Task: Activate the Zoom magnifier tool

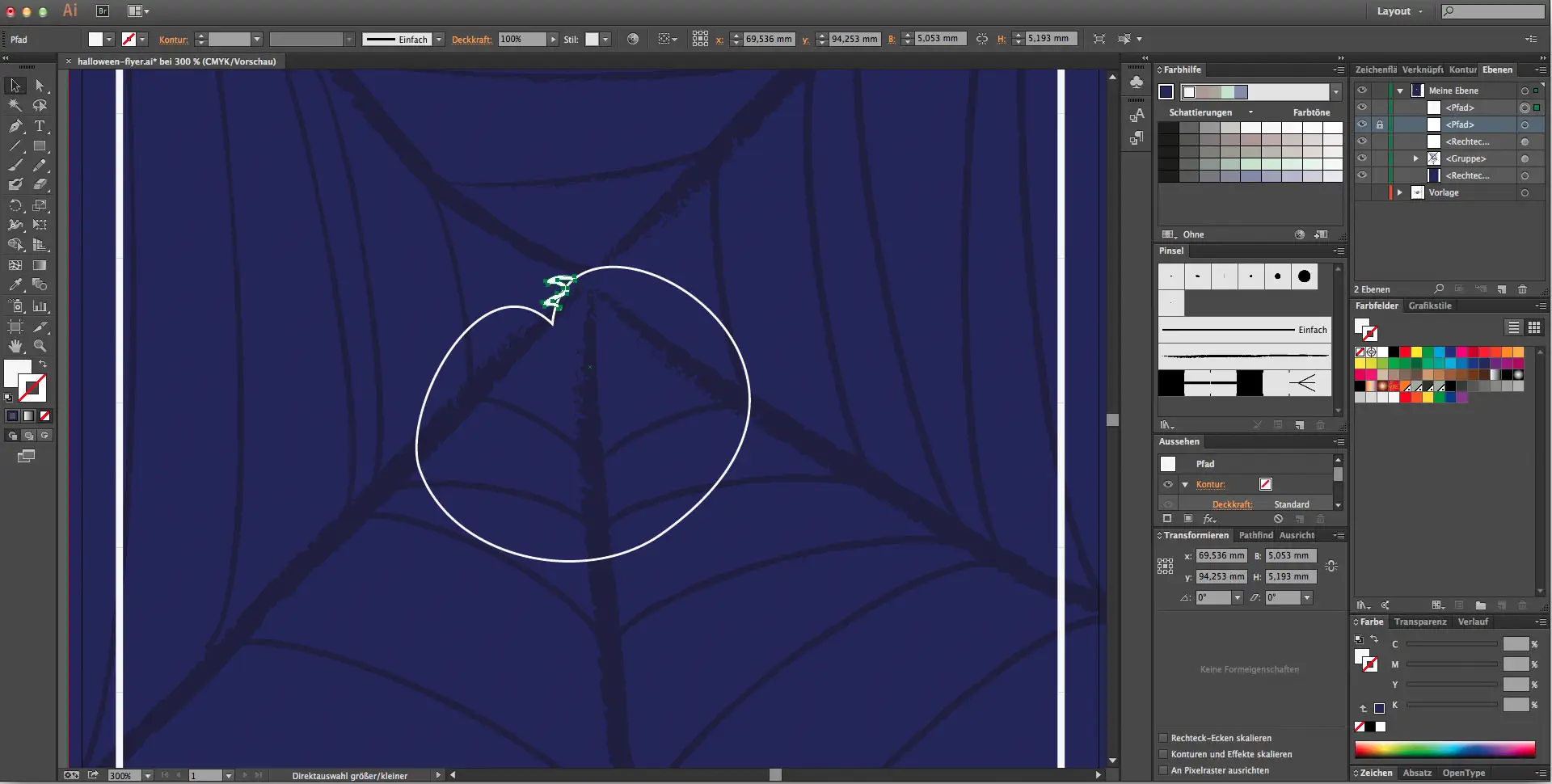Action: click(40, 346)
